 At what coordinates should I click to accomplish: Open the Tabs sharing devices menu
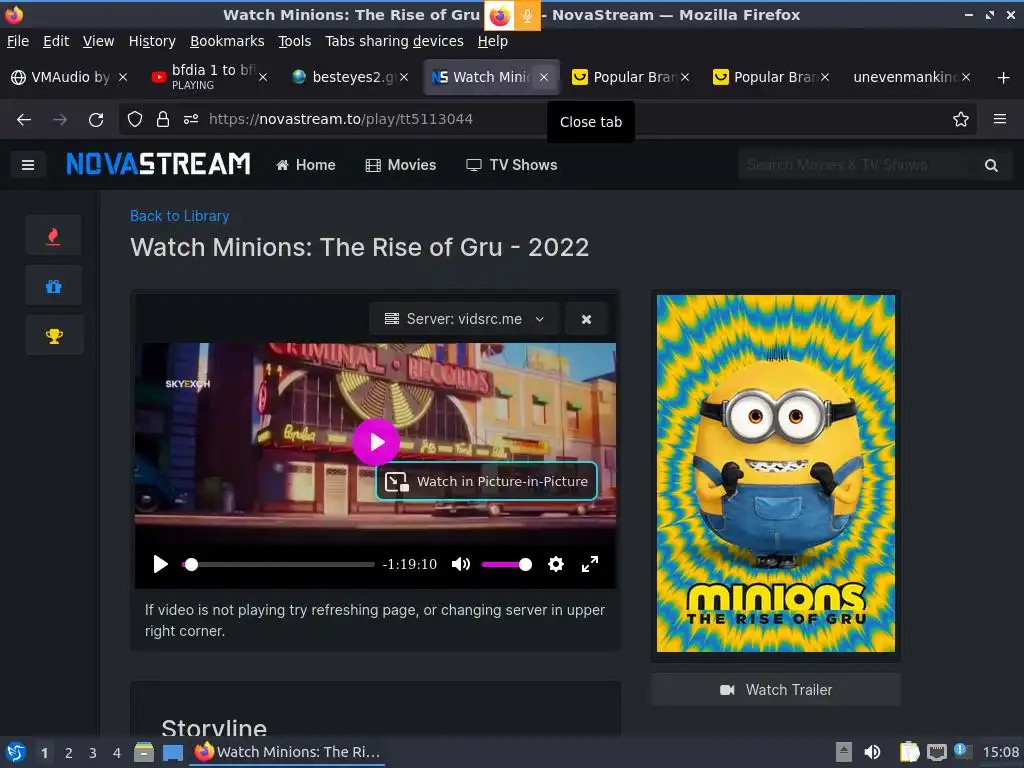pos(394,41)
